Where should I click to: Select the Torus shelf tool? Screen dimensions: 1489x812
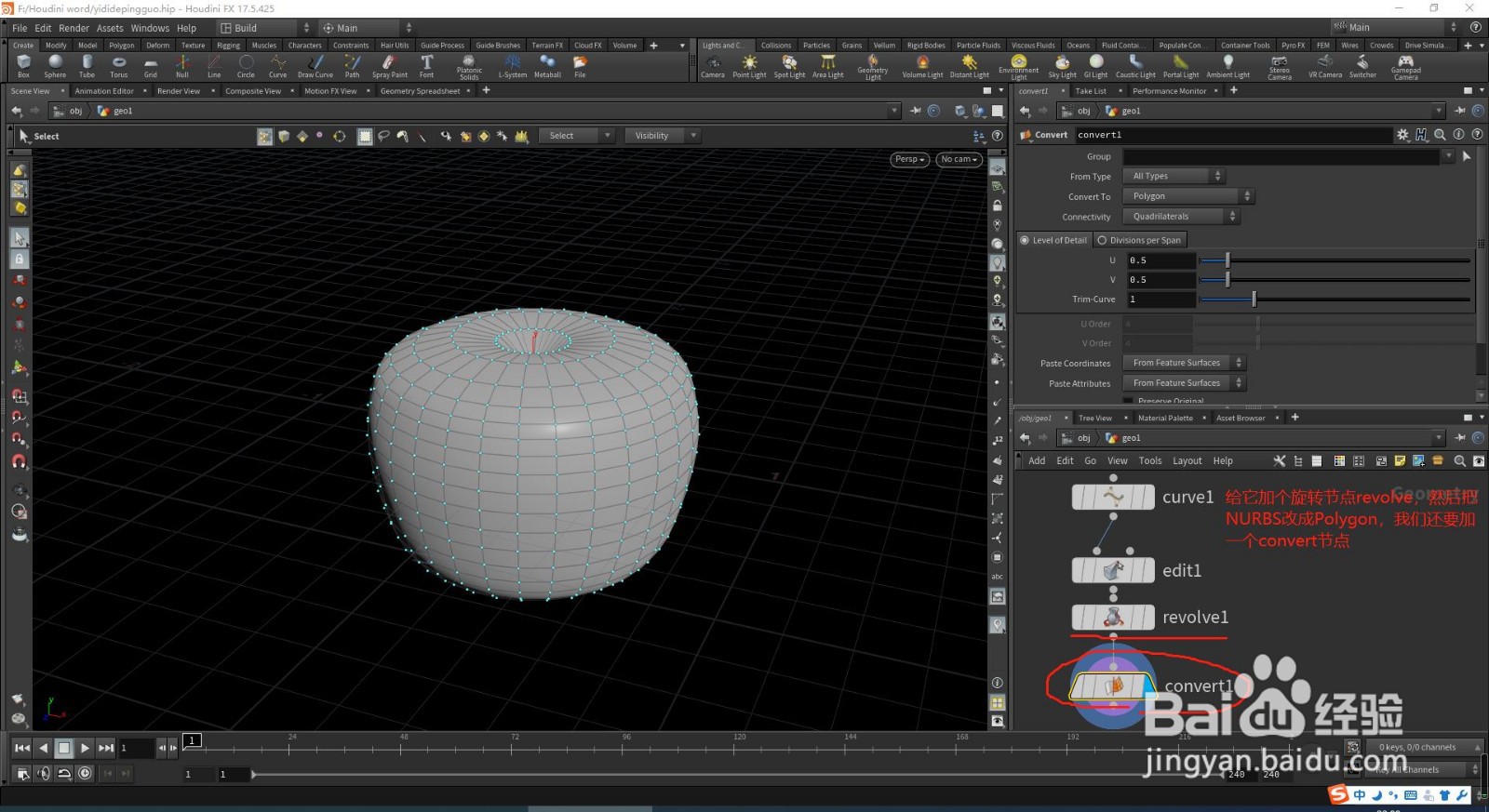[x=118, y=66]
